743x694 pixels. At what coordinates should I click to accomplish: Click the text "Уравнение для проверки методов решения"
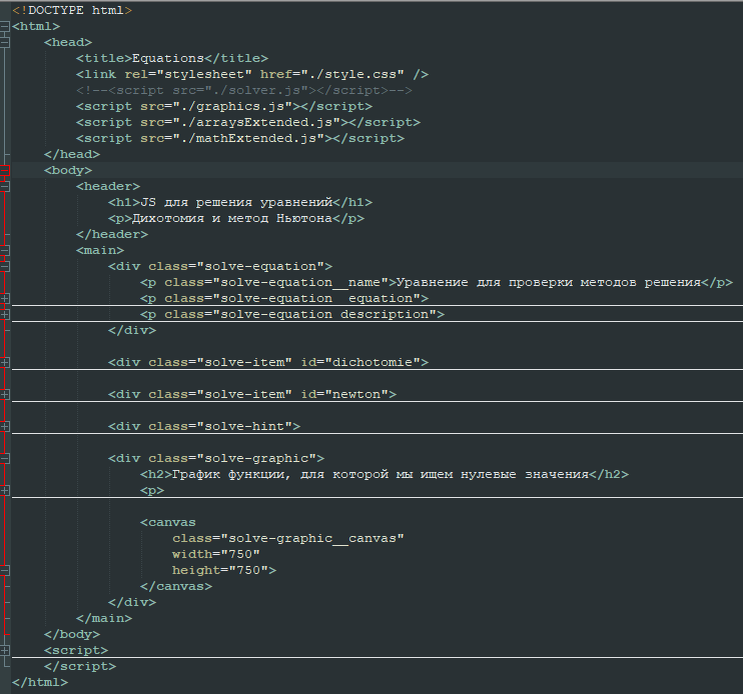(x=548, y=283)
